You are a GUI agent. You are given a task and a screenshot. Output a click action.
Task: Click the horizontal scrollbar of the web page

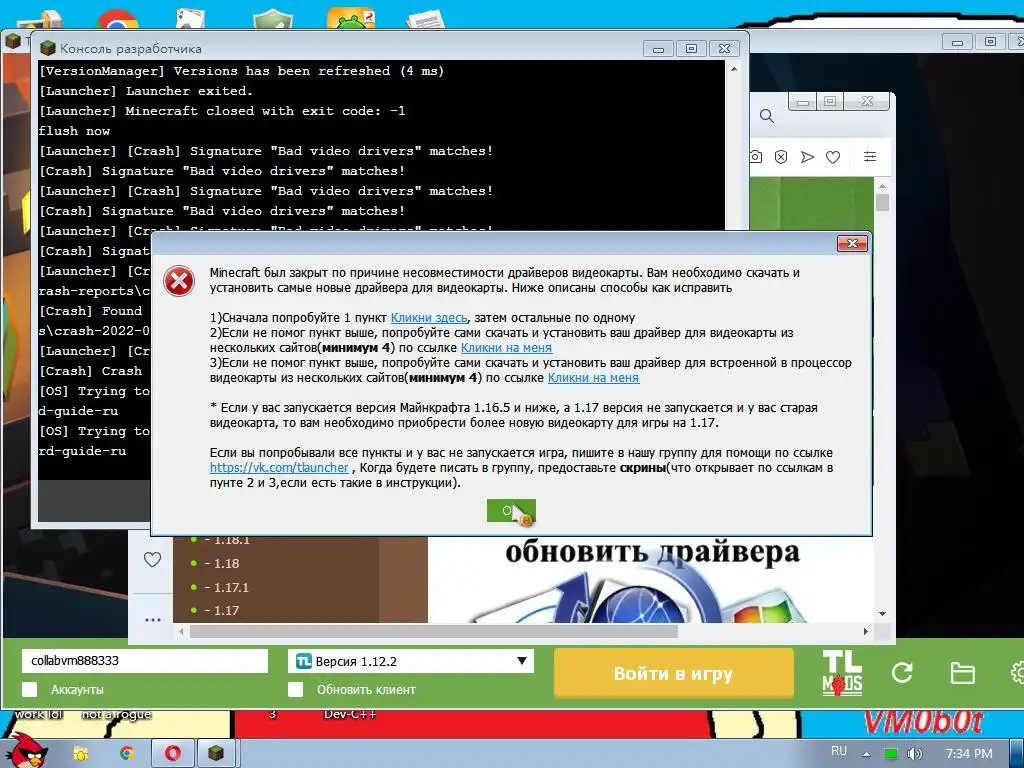(x=434, y=632)
